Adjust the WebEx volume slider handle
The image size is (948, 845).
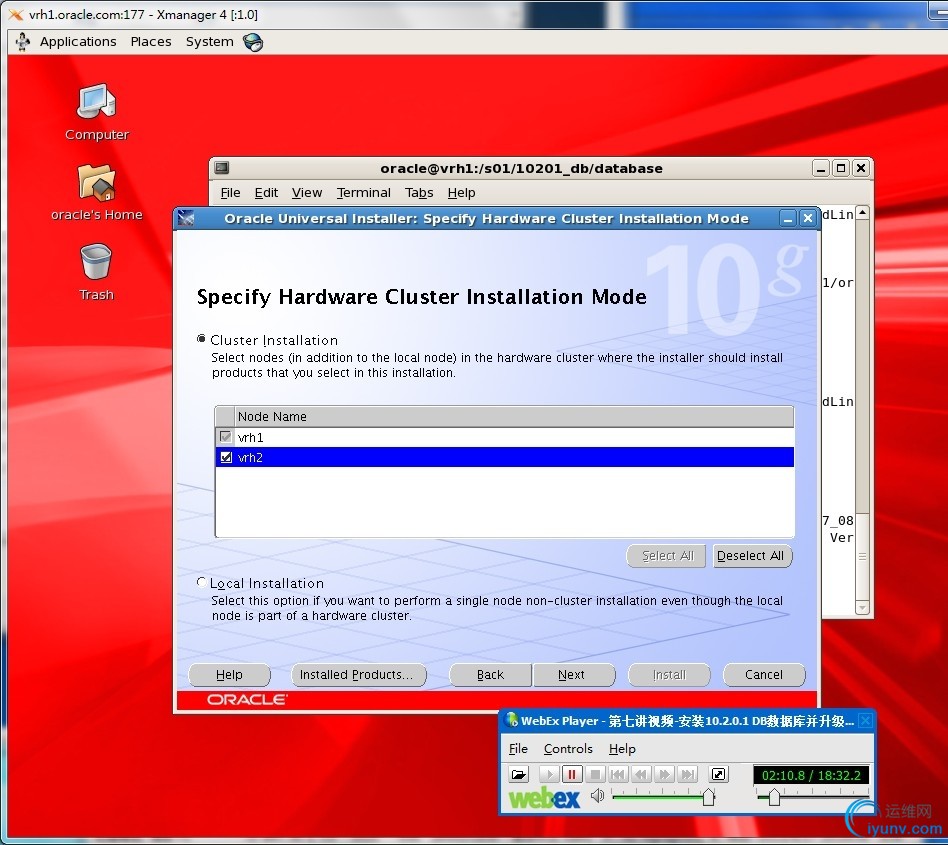click(709, 797)
